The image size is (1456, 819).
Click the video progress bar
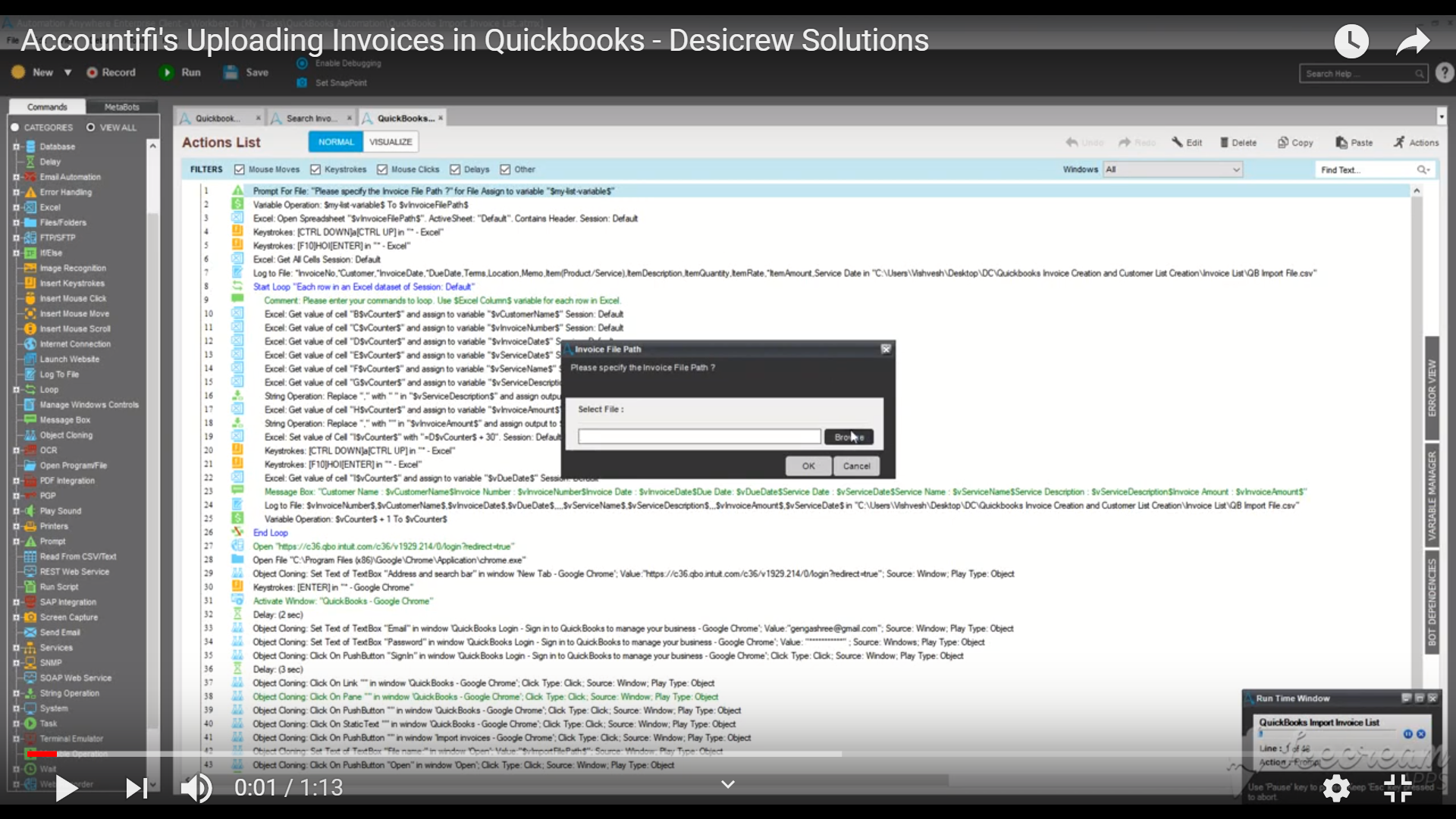pyautogui.click(x=531, y=754)
